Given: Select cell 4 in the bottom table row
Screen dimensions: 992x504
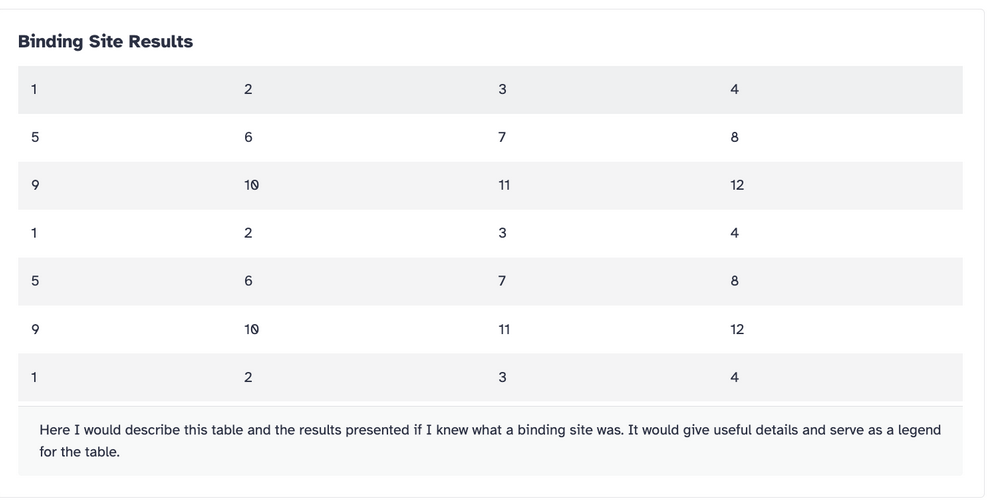Looking at the screenshot, I should [840, 378].
